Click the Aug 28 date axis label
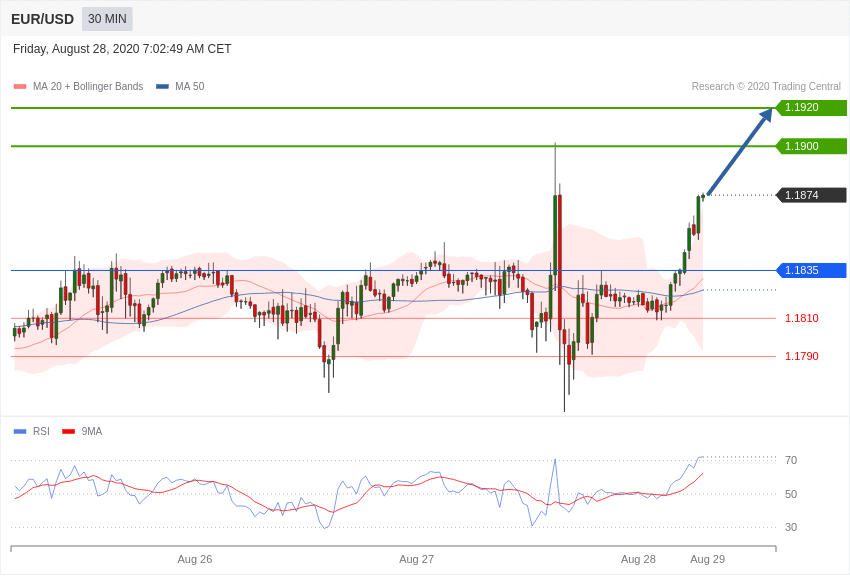The height and width of the screenshot is (576, 850). (x=638, y=559)
